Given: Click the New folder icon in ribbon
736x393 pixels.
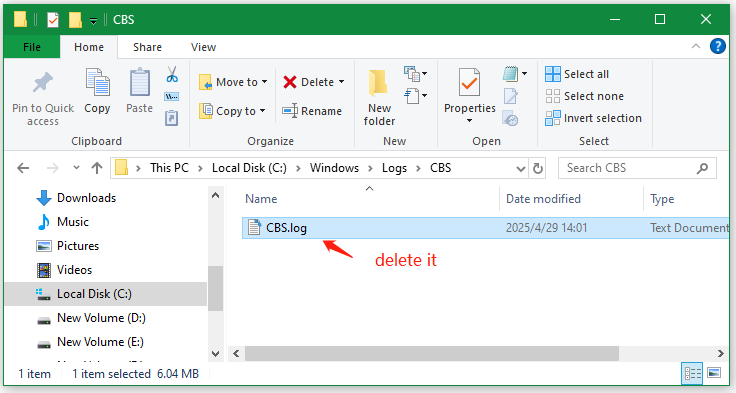Looking at the screenshot, I should (x=378, y=83).
